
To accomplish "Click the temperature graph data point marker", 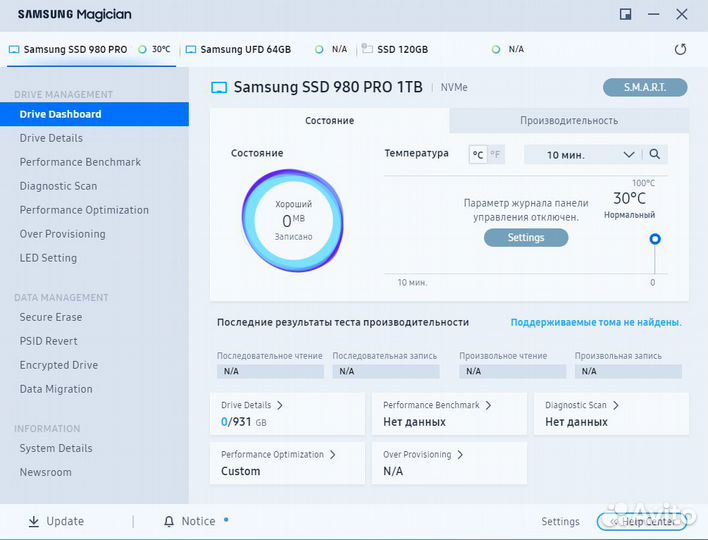I will pyautogui.click(x=655, y=239).
